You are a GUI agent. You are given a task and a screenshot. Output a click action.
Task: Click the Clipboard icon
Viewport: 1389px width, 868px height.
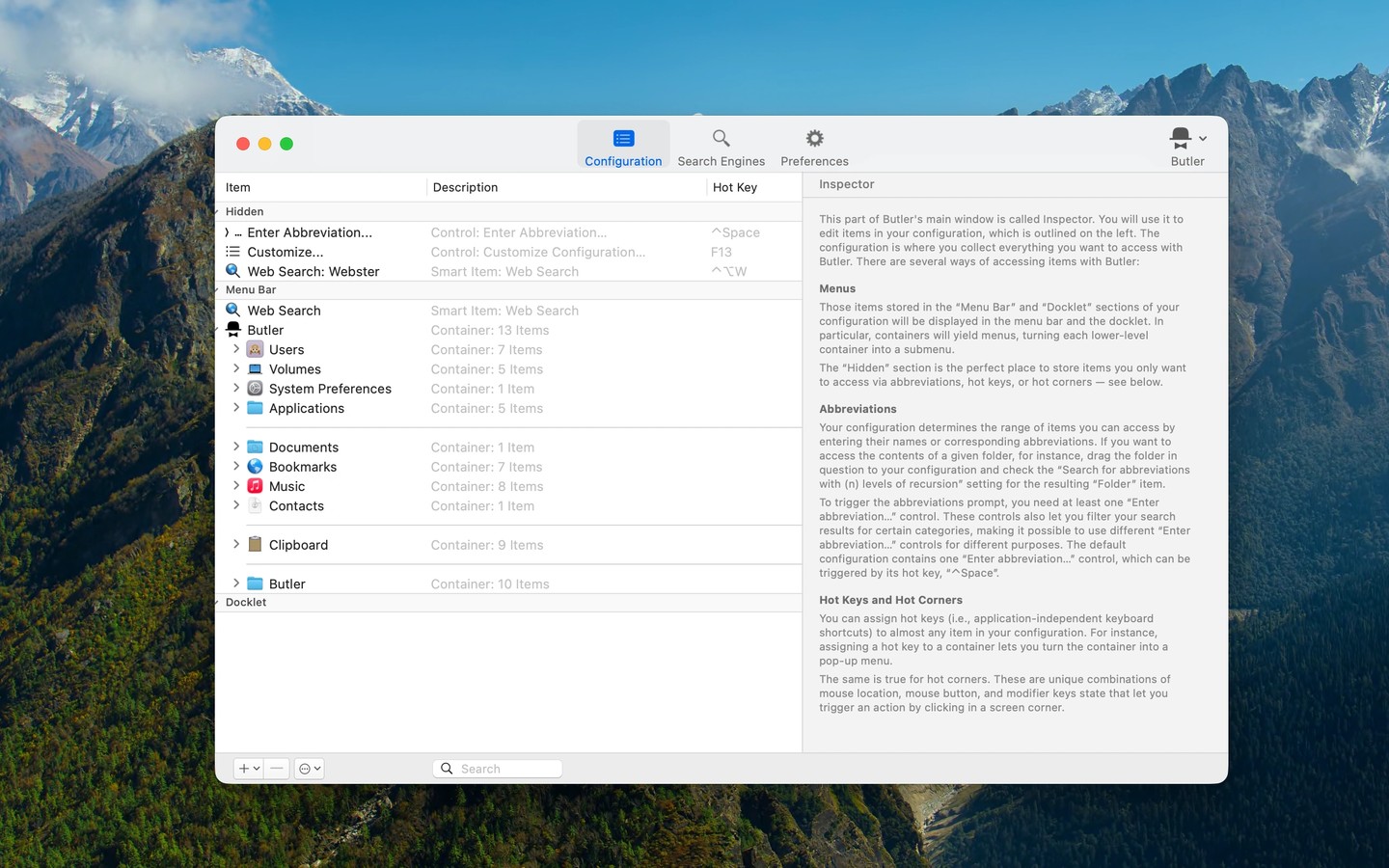pos(255,544)
